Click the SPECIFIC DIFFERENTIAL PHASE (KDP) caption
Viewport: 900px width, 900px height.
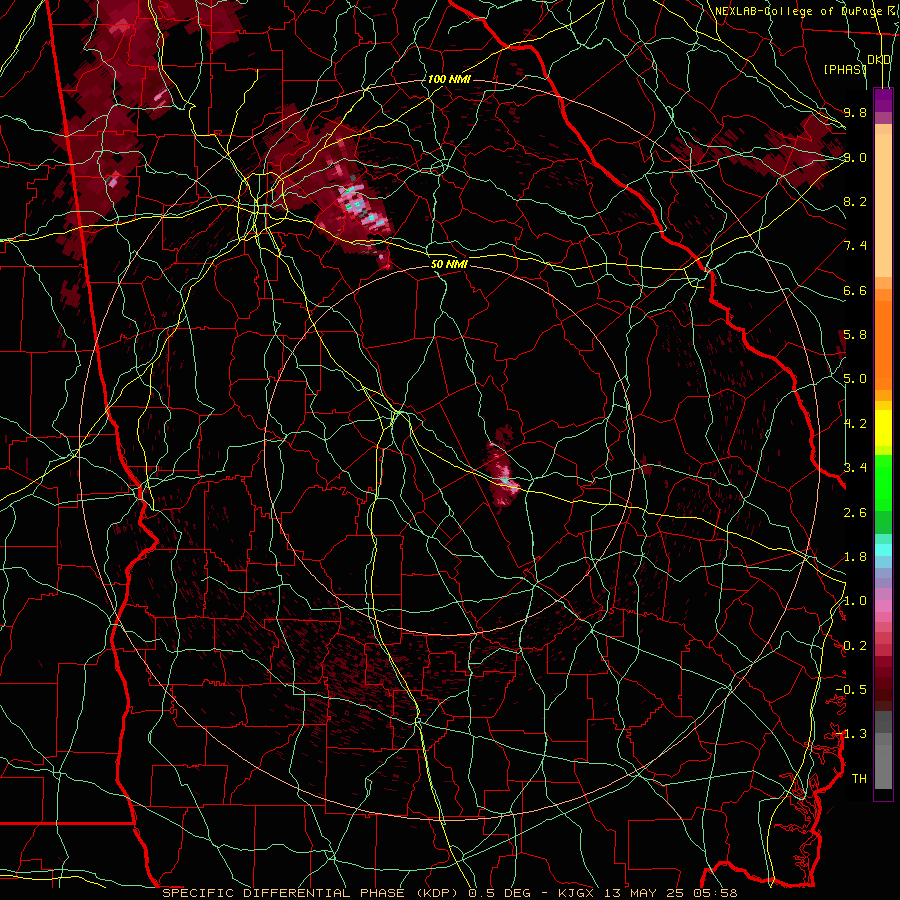tap(309, 893)
